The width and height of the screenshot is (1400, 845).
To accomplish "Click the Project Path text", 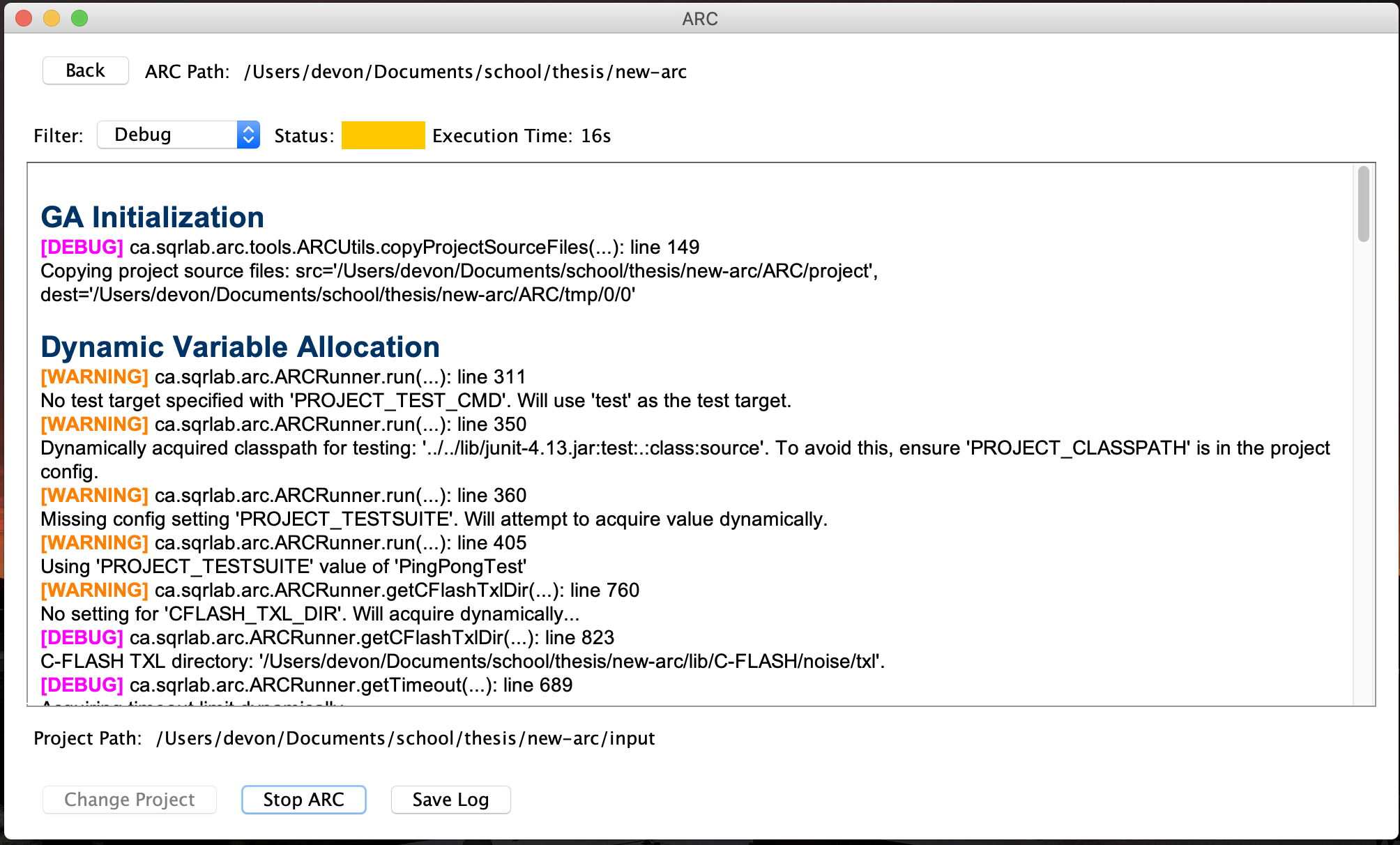I will coord(404,738).
